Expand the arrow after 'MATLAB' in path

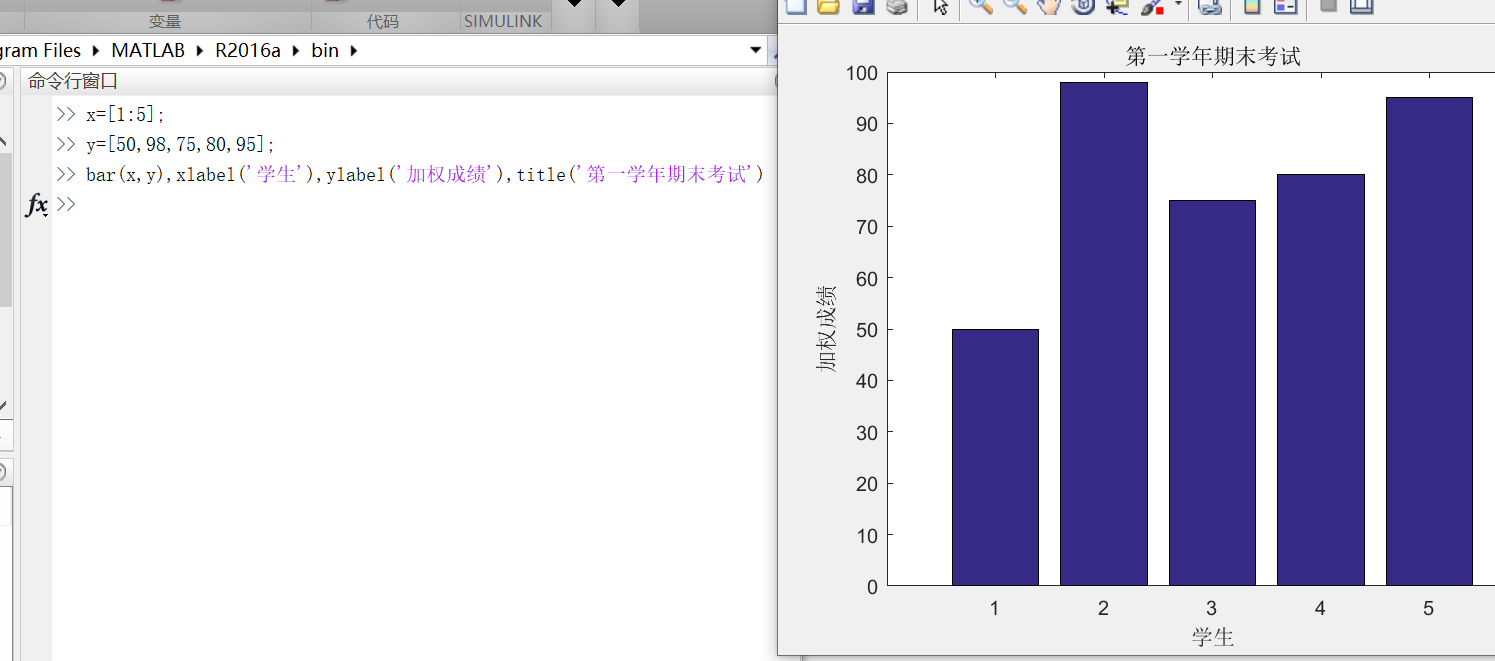tap(198, 51)
